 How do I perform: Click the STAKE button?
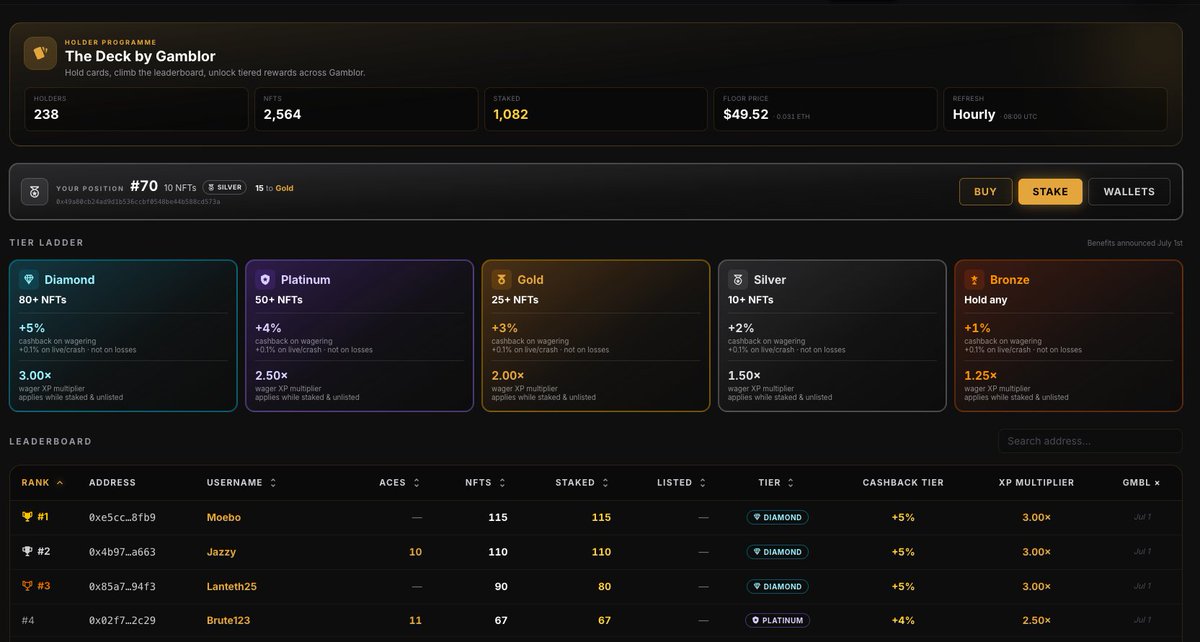pos(1050,191)
